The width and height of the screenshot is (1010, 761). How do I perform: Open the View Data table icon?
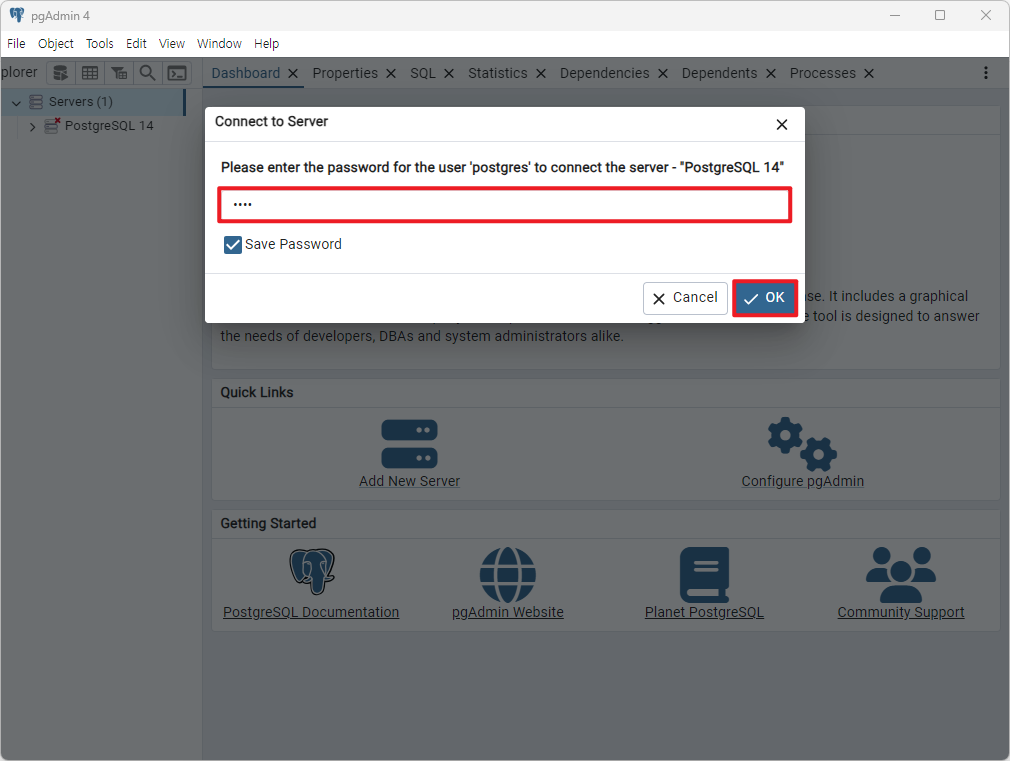click(x=90, y=73)
